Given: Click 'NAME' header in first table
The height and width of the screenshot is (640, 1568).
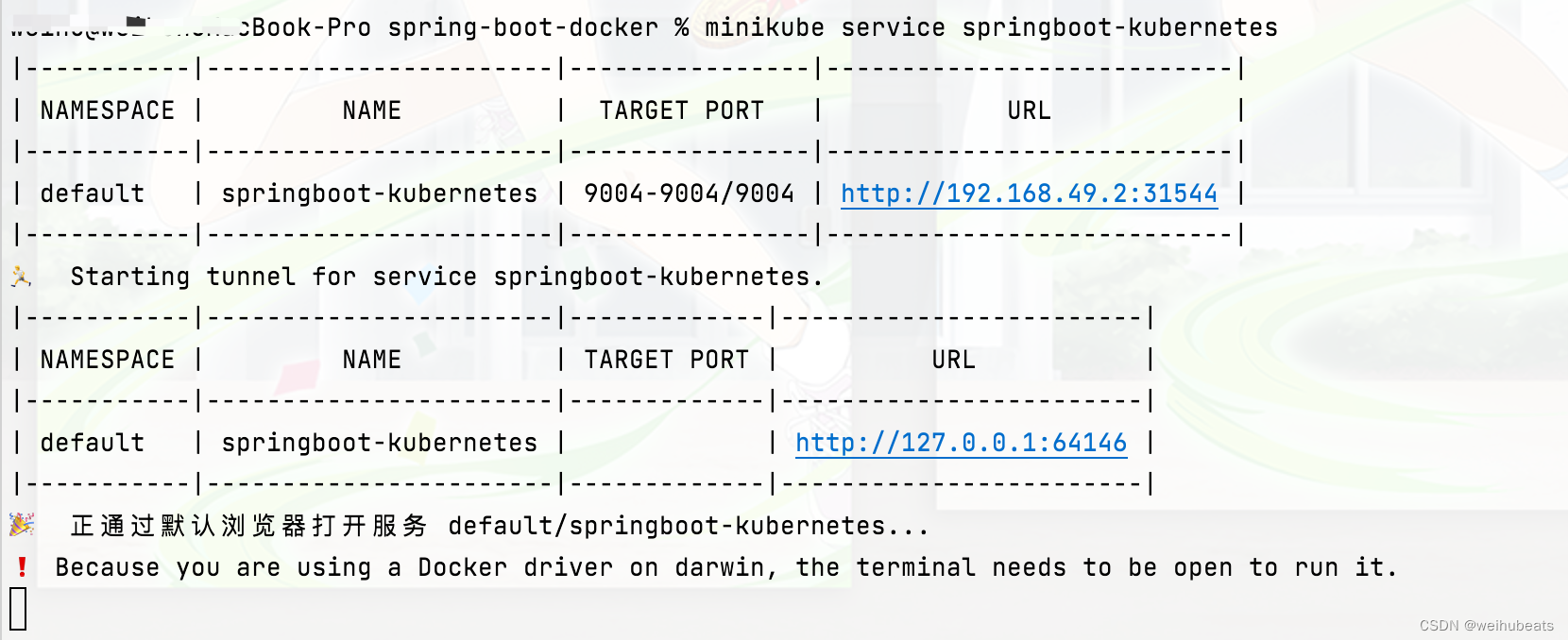Looking at the screenshot, I should click(371, 110).
